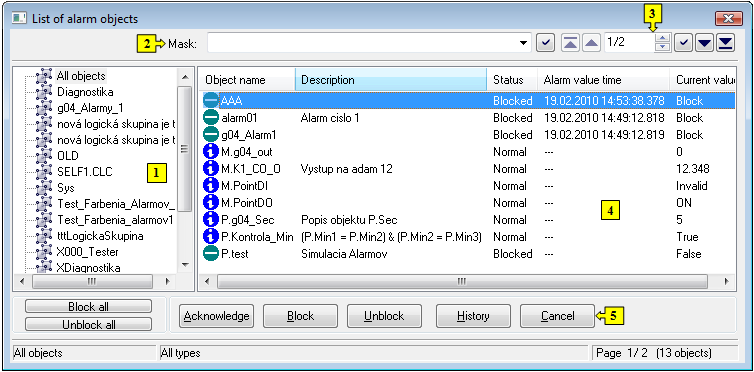This screenshot has width=754, height=372.
Task: Click description 'Vystup na adam 12'
Action: (x=347, y=169)
